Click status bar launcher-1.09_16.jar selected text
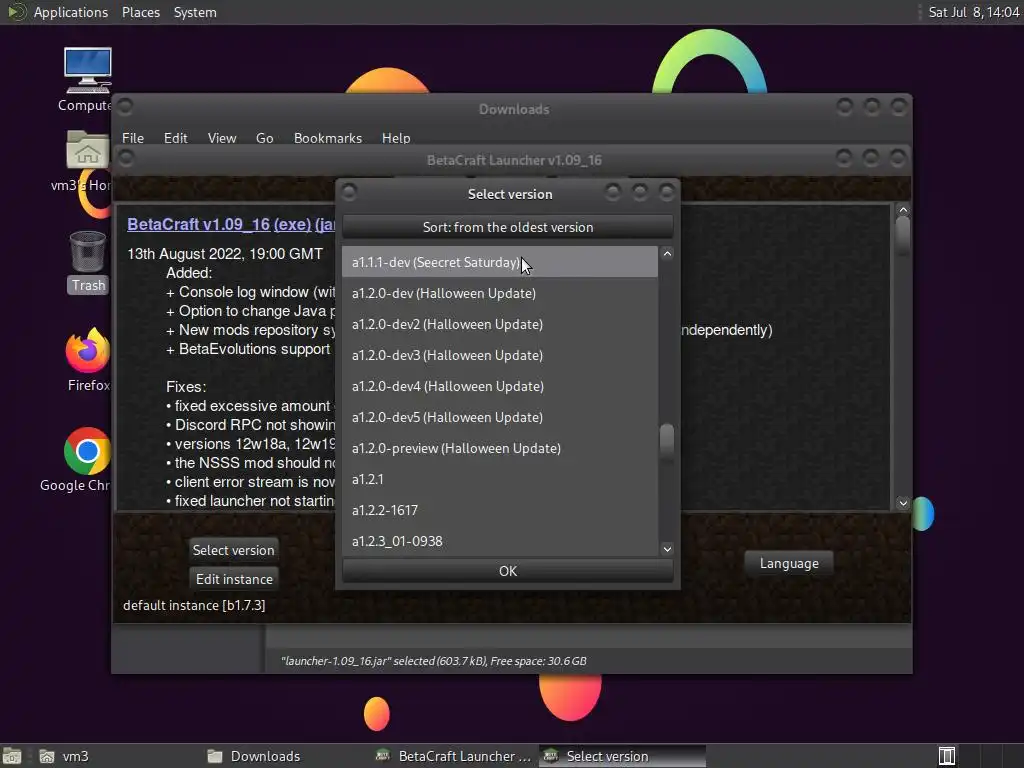The width and height of the screenshot is (1024, 768). (x=434, y=661)
